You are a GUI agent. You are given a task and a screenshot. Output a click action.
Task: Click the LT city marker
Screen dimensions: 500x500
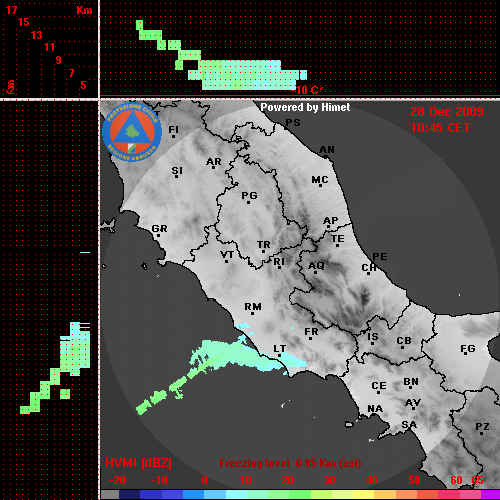tap(279, 355)
